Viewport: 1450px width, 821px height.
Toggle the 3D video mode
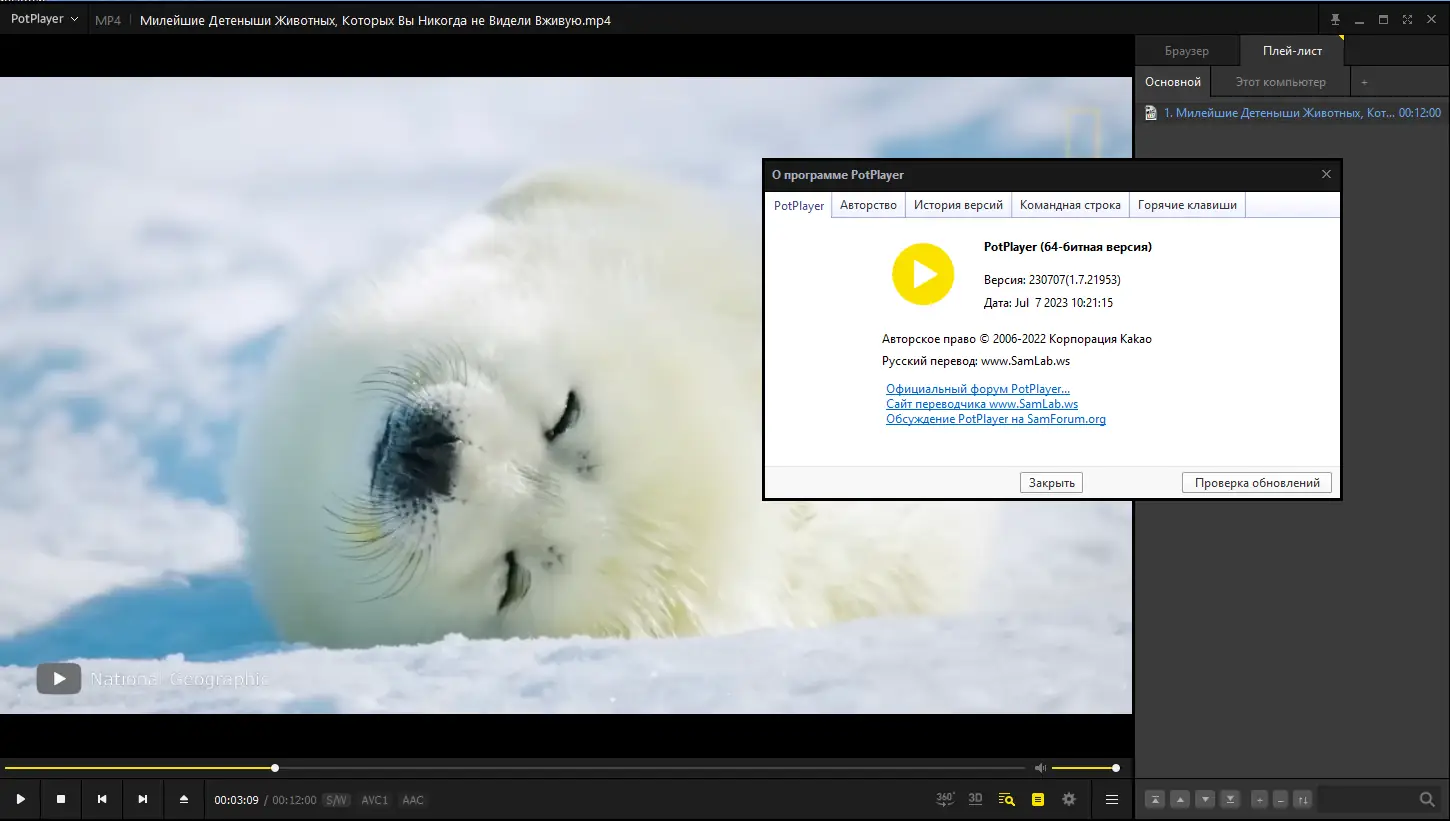coord(976,799)
